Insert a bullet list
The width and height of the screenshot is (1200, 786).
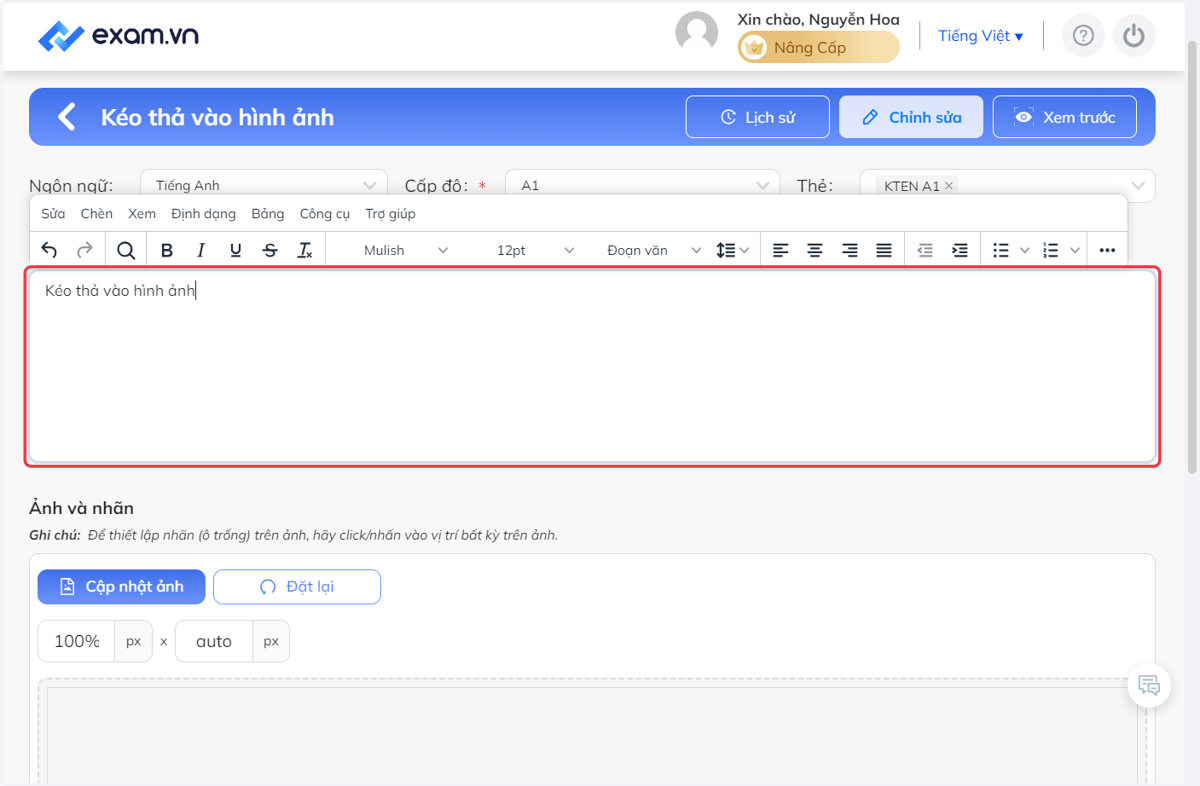pos(1001,250)
